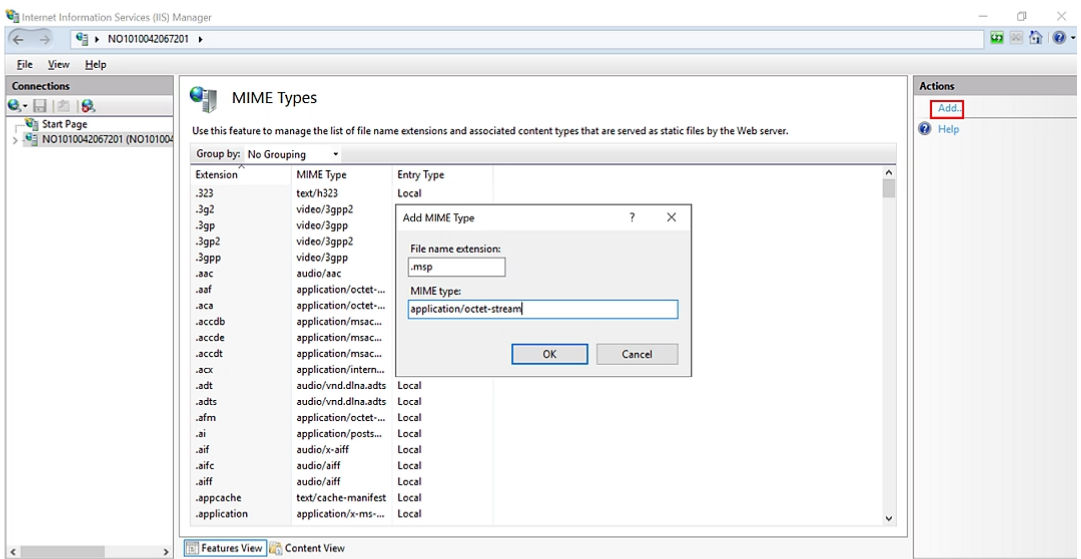Expand the NO1010042067201 server tree node

tap(16, 140)
